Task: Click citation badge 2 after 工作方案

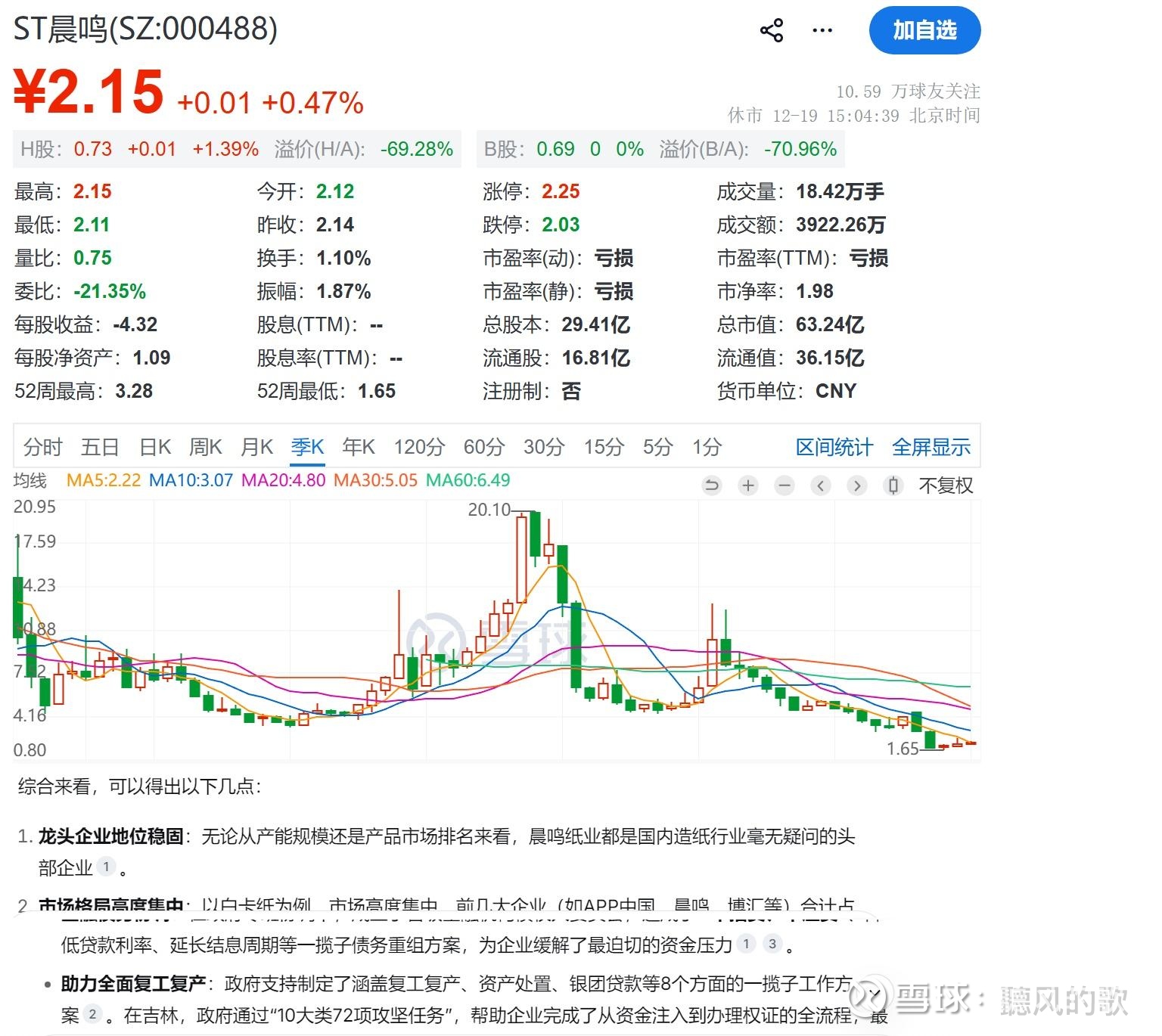Action: [x=92, y=1014]
